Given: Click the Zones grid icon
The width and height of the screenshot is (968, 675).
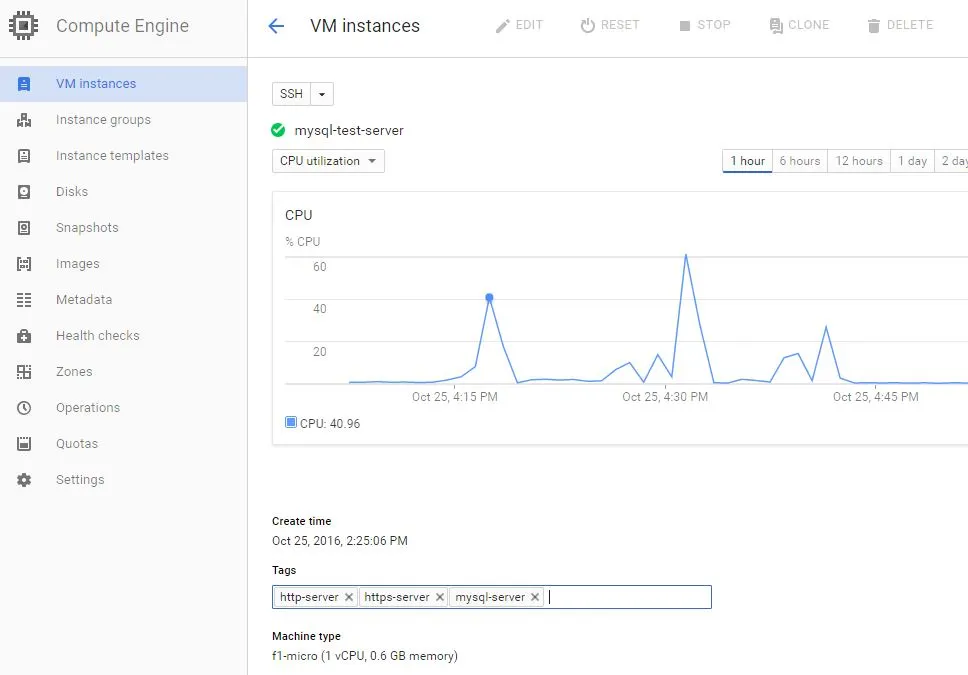Looking at the screenshot, I should pyautogui.click(x=24, y=372).
